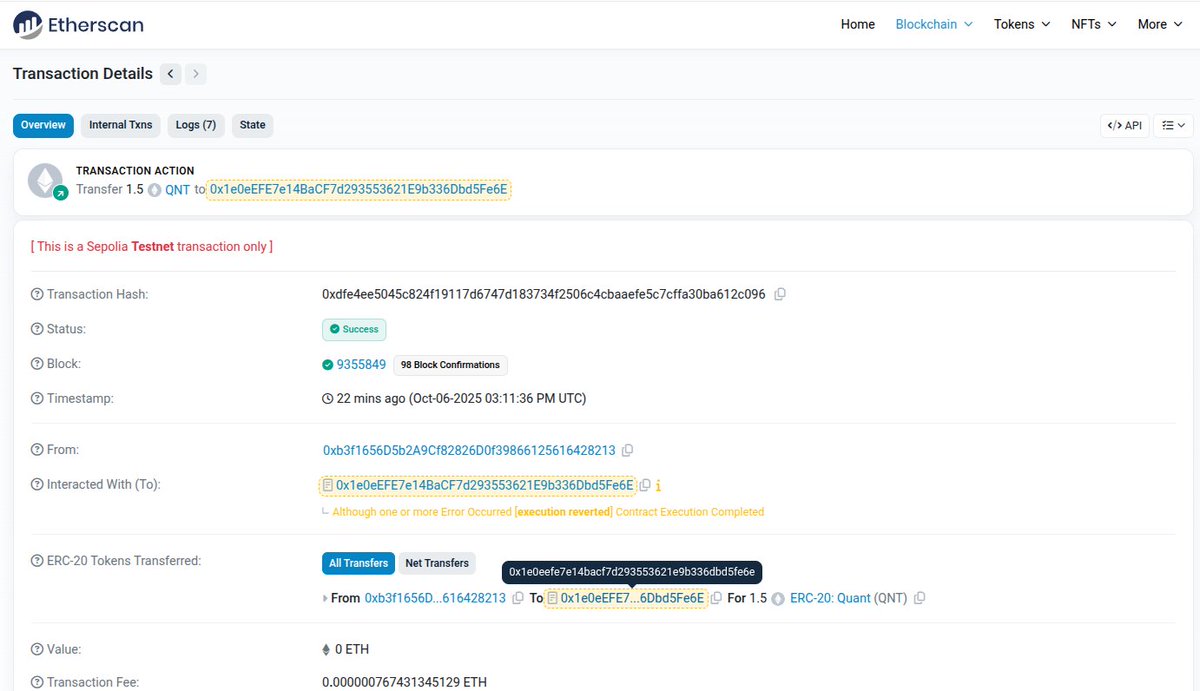Select All Transfers view

(x=358, y=563)
